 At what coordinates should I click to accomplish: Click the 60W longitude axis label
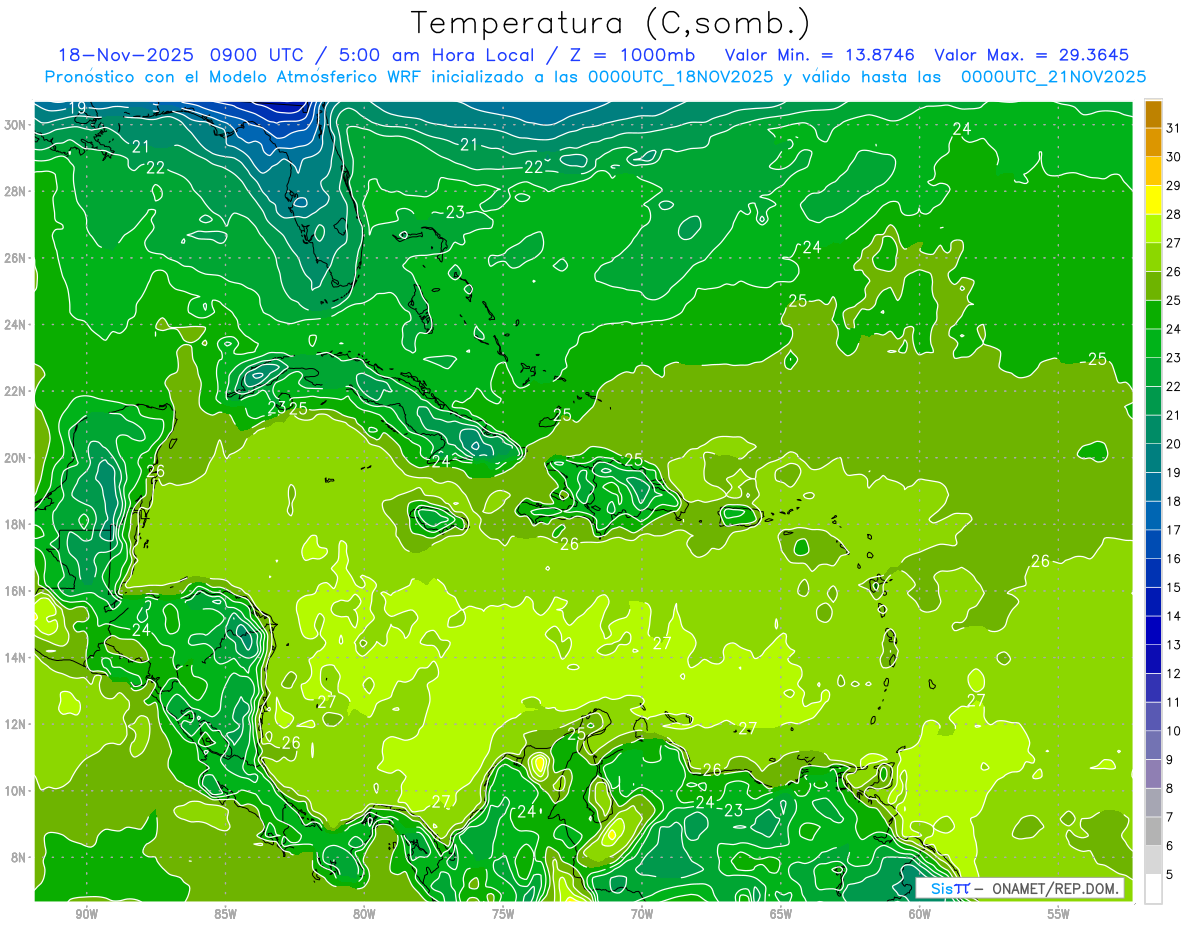coord(920,914)
